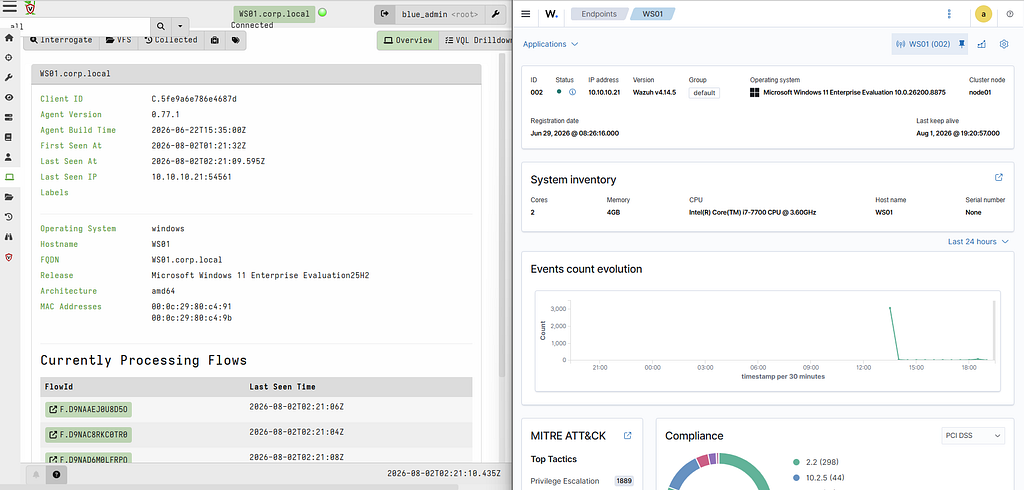This screenshot has width=1024, height=490.
Task: Open MITRE ATT&CK external link icon
Action: [628, 436]
